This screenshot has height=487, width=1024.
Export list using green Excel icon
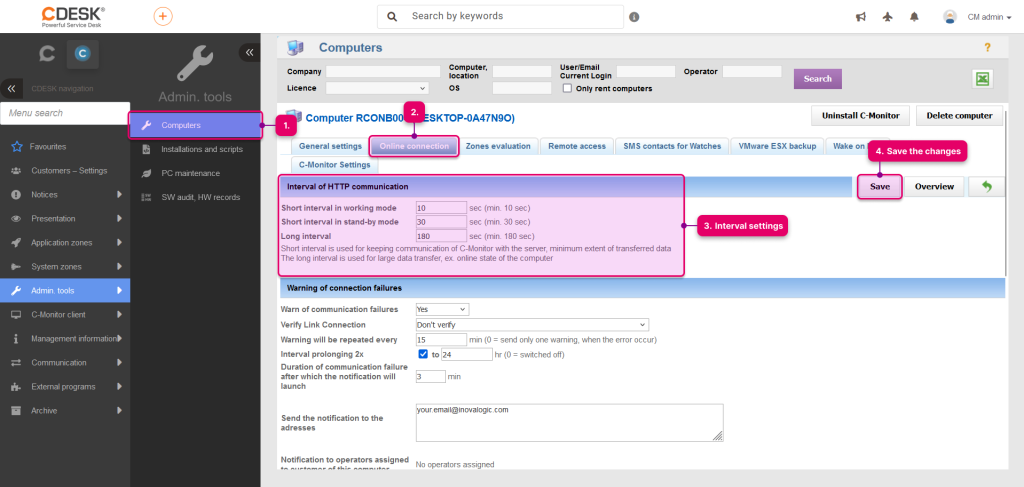pyautogui.click(x=982, y=79)
